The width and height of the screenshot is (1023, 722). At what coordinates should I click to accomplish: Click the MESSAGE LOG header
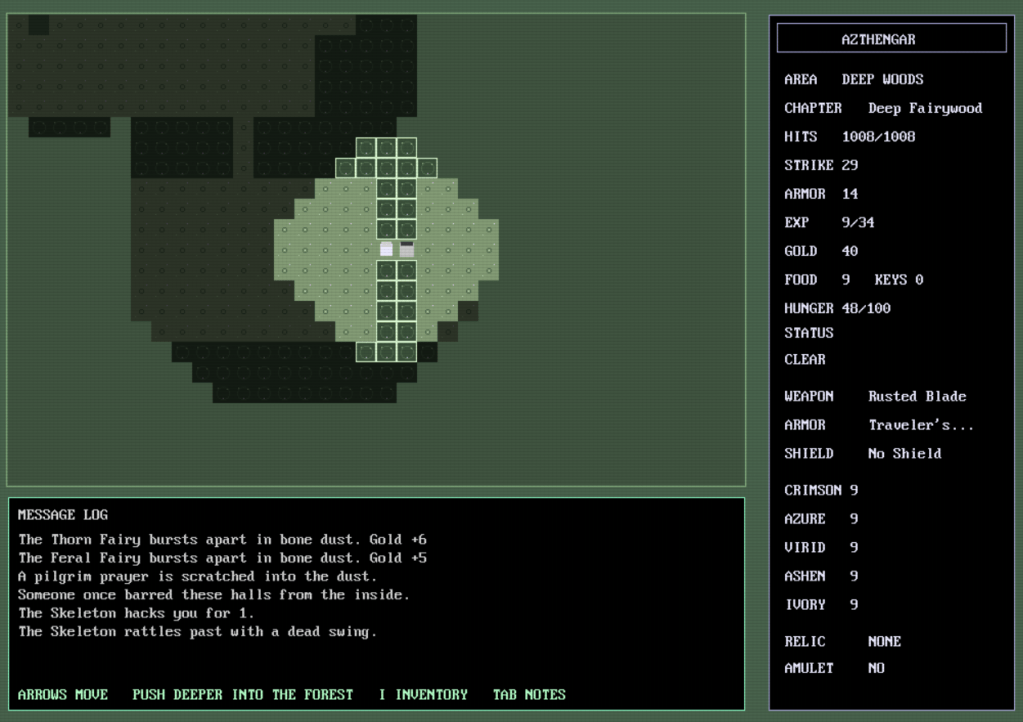[62, 514]
